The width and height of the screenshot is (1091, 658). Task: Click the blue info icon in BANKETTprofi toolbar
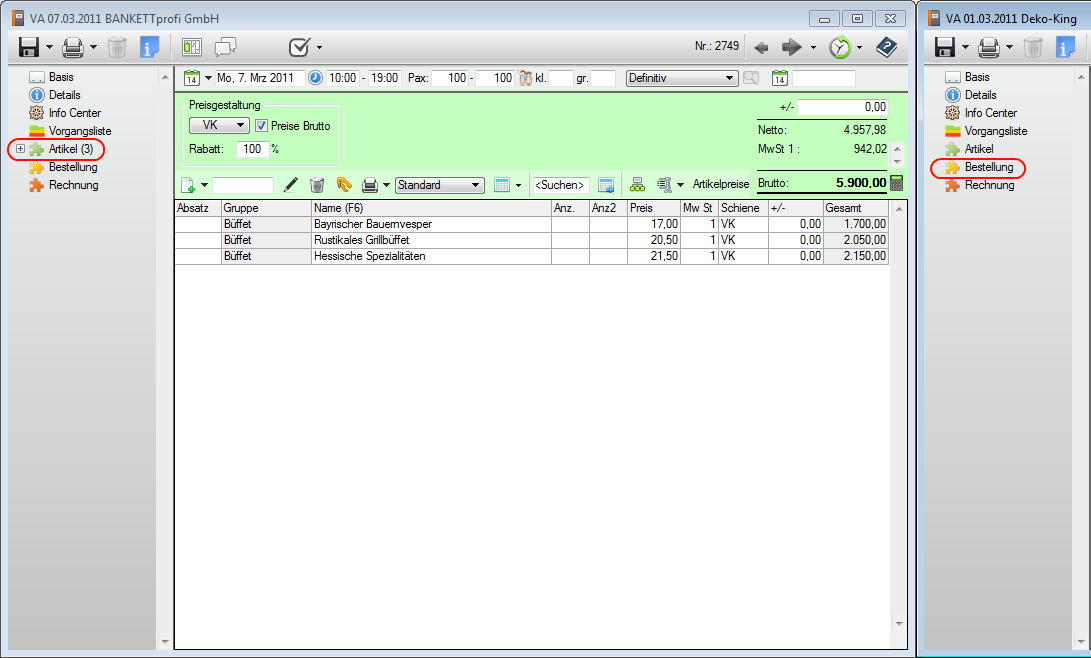tap(149, 47)
